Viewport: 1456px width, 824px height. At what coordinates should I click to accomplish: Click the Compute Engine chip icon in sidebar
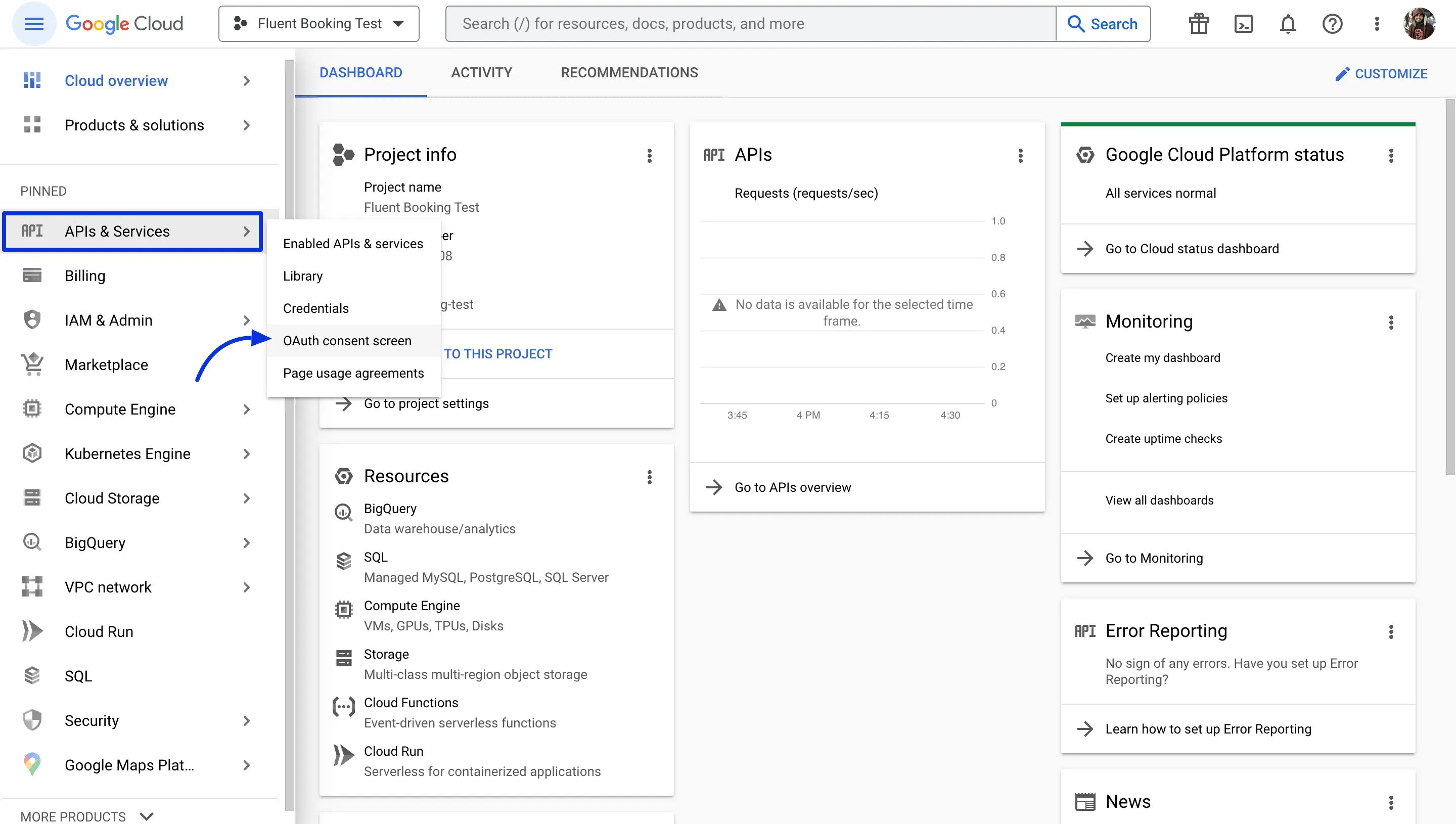point(32,408)
